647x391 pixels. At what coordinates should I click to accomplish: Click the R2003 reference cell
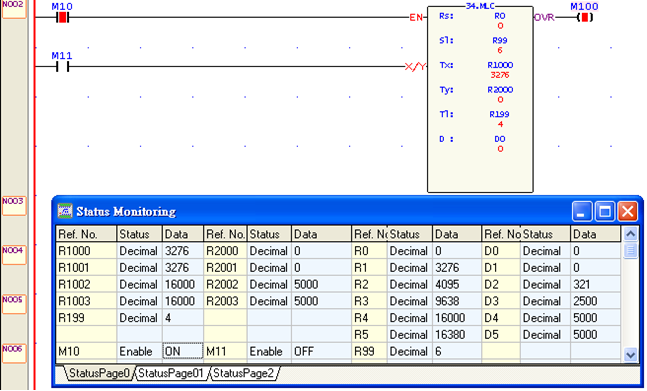(225, 301)
